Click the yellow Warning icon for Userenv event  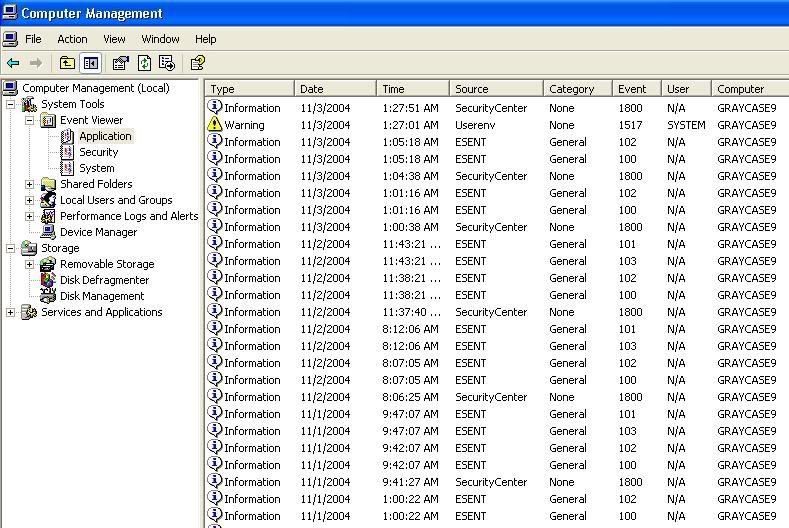pyautogui.click(x=215, y=124)
